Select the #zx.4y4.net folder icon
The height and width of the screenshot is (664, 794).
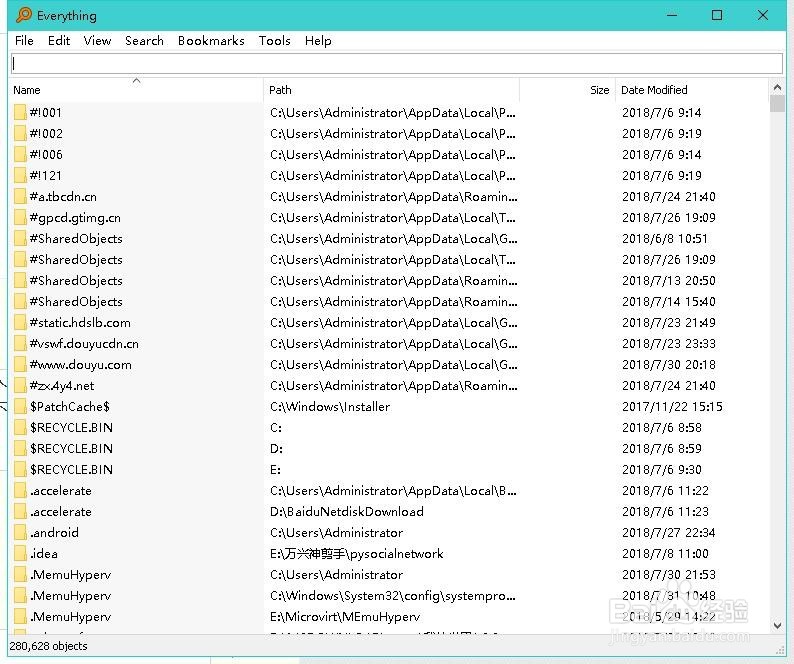pos(20,386)
